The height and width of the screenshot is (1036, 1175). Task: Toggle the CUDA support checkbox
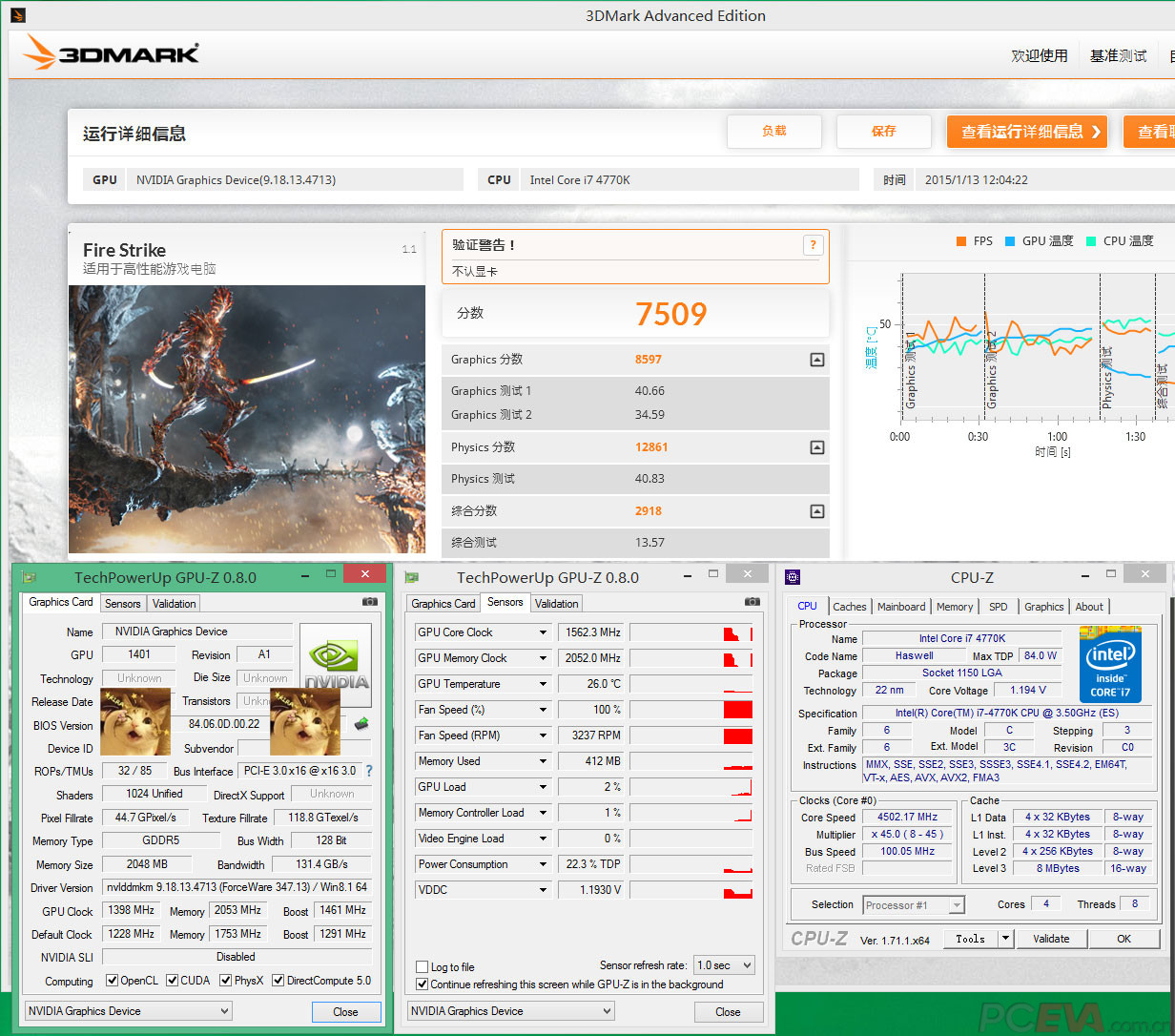coord(175,980)
